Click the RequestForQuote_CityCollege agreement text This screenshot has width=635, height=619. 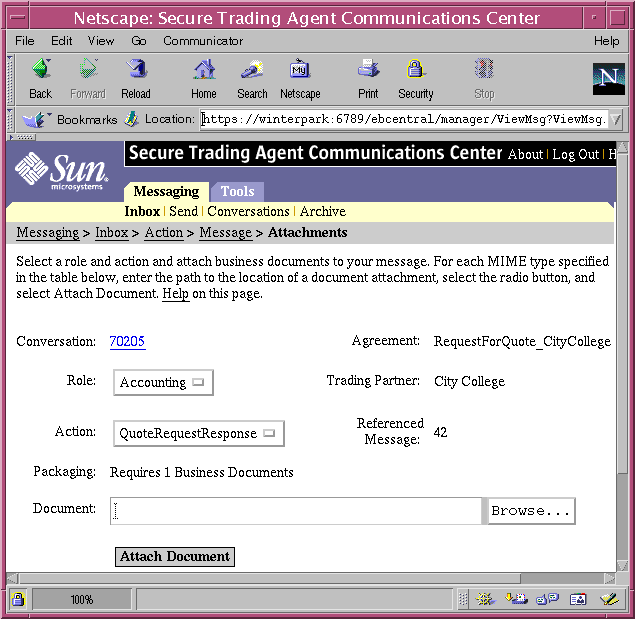[x=522, y=342]
